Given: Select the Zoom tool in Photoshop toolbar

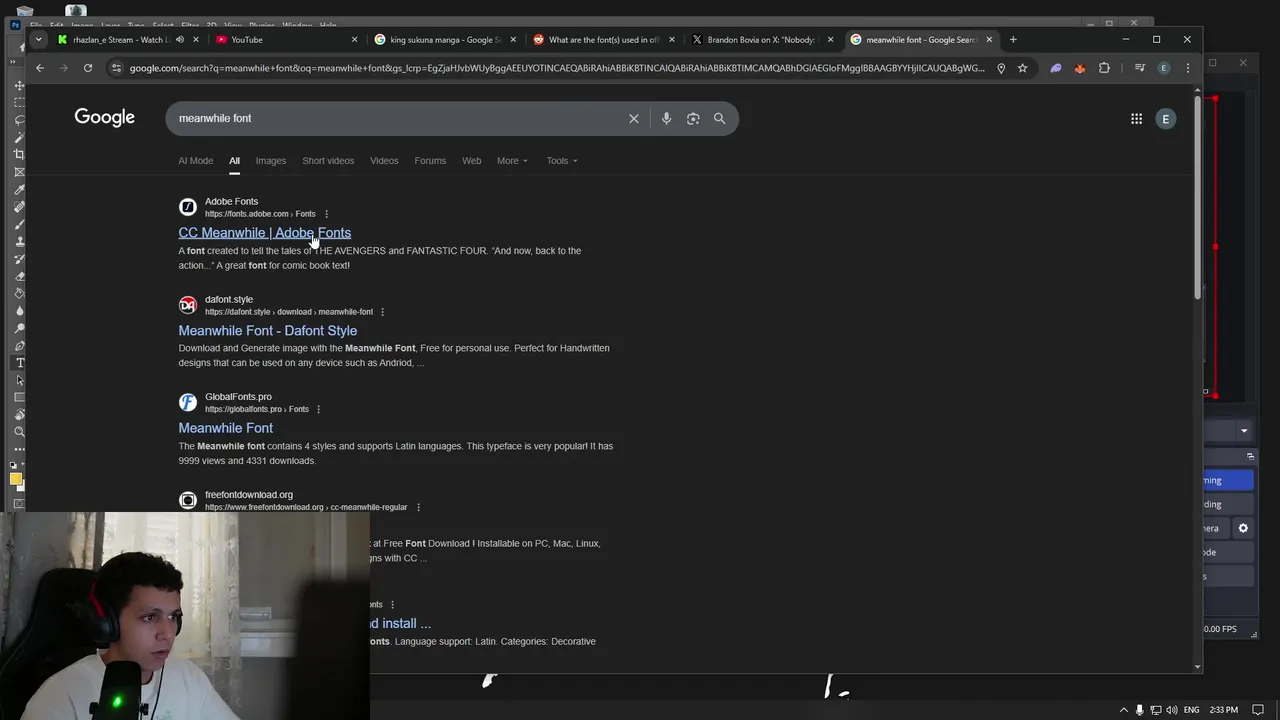Looking at the screenshot, I should tap(19, 432).
